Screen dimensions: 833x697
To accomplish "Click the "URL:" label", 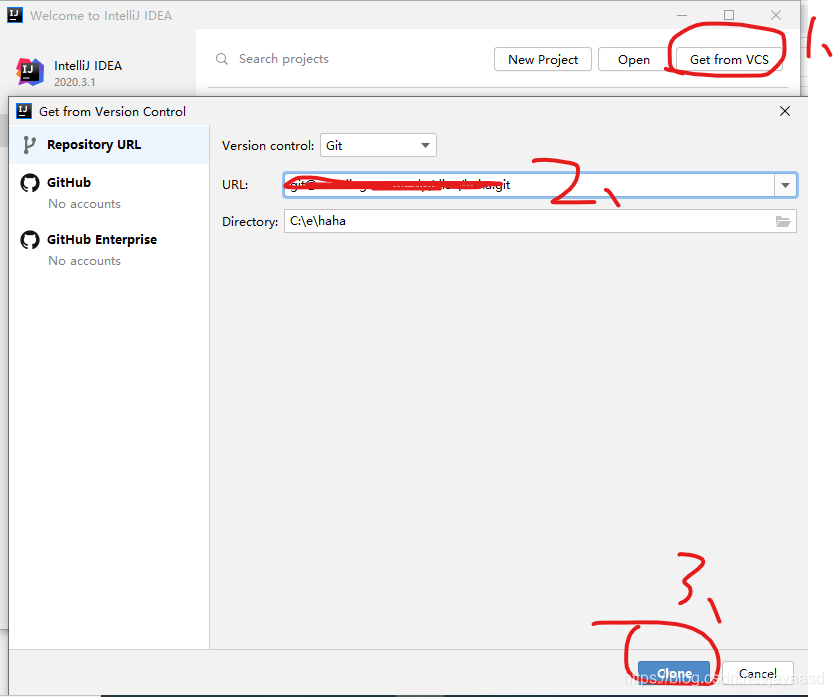I will point(235,185).
